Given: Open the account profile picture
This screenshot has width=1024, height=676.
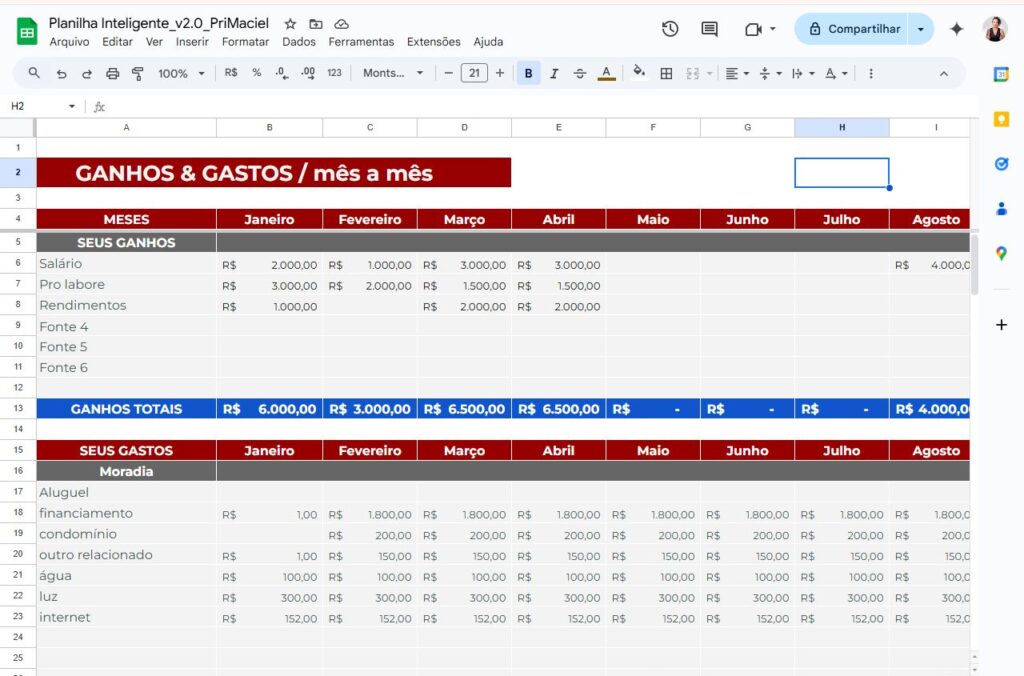Looking at the screenshot, I should [995, 29].
